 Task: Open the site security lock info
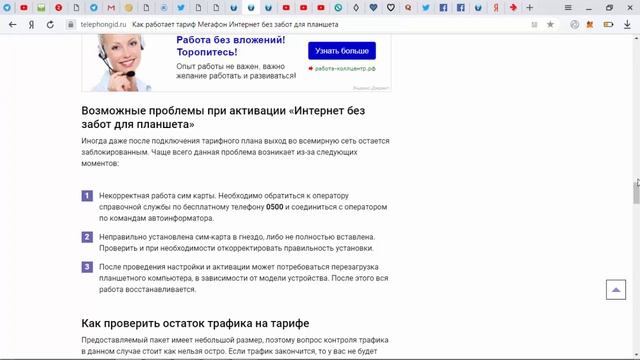[x=71, y=24]
